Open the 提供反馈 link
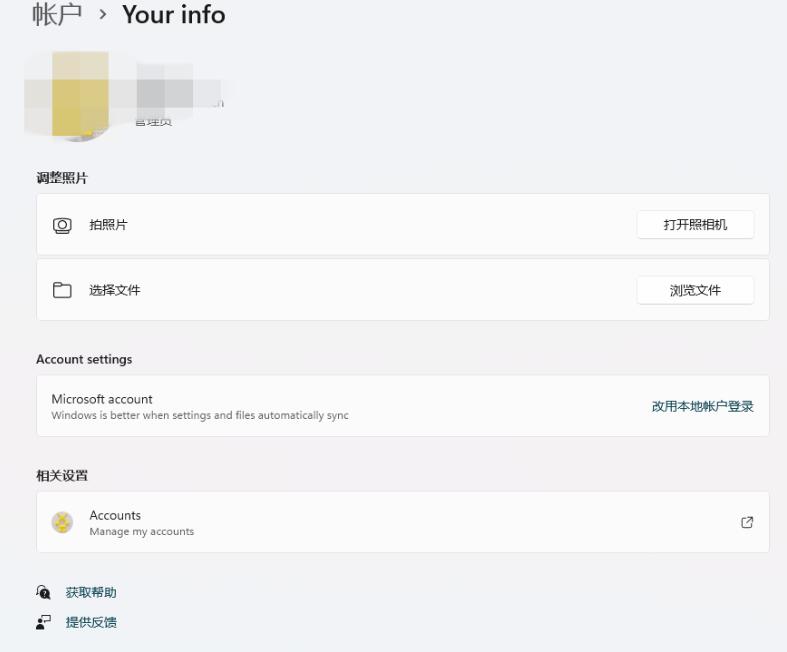This screenshot has height=652, width=787. [x=91, y=622]
